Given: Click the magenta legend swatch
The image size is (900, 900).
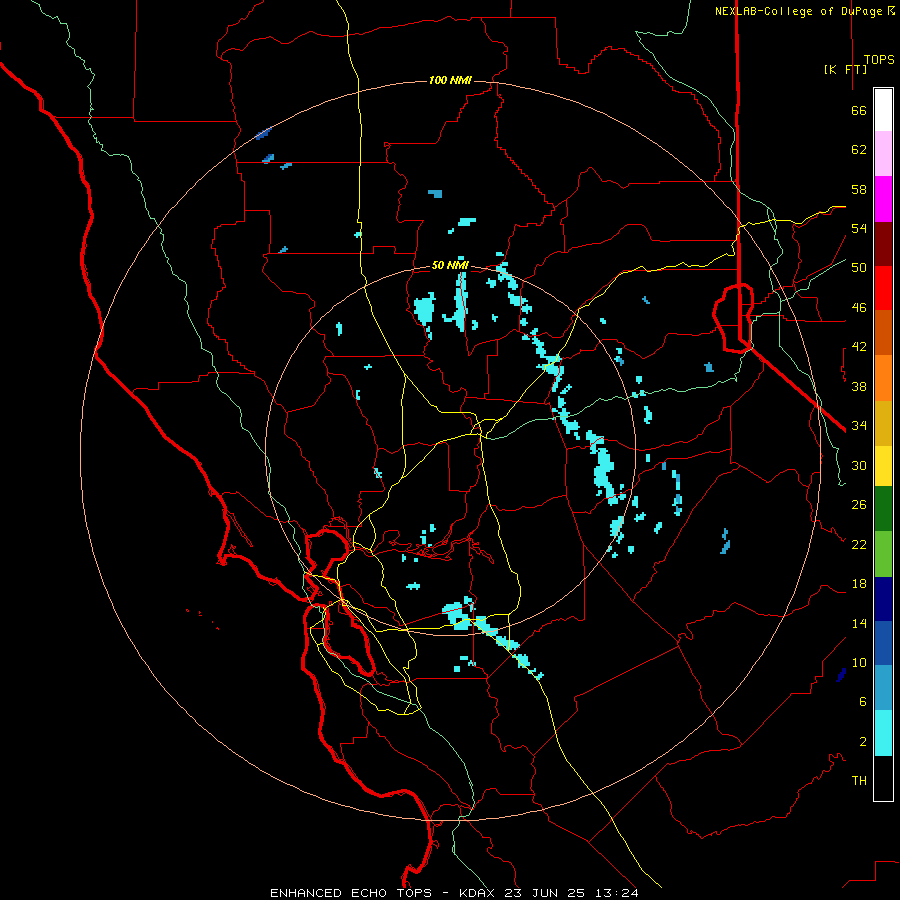Looking at the screenshot, I should [x=883, y=199].
